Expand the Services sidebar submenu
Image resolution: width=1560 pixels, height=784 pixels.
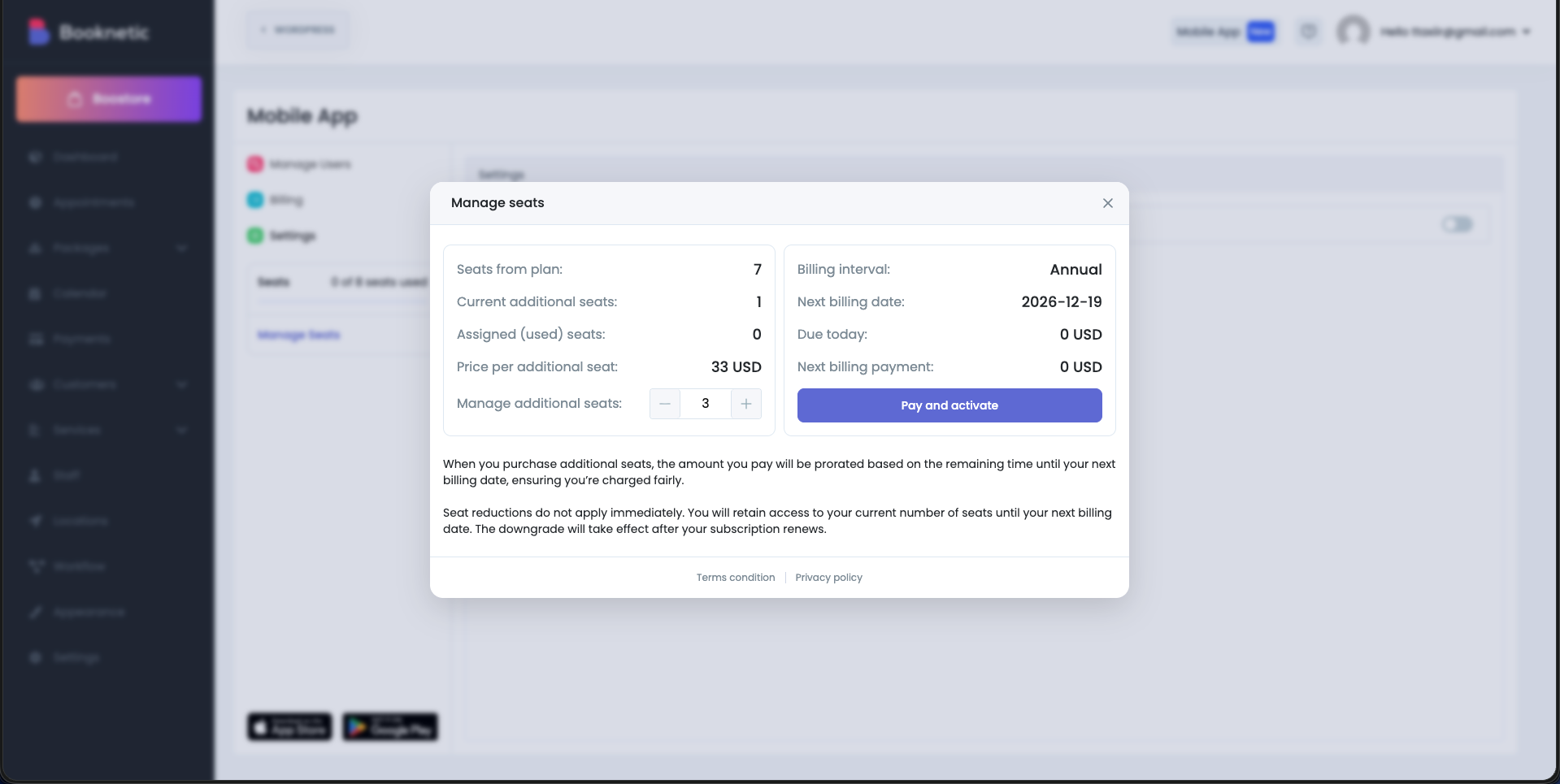tap(181, 430)
